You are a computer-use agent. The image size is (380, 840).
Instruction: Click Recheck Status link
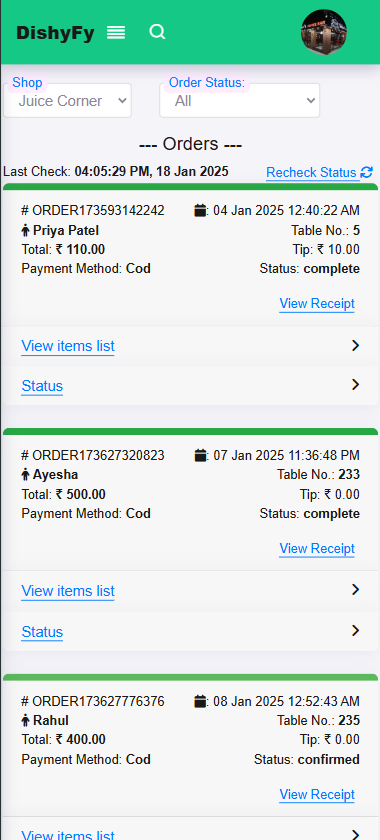(311, 172)
